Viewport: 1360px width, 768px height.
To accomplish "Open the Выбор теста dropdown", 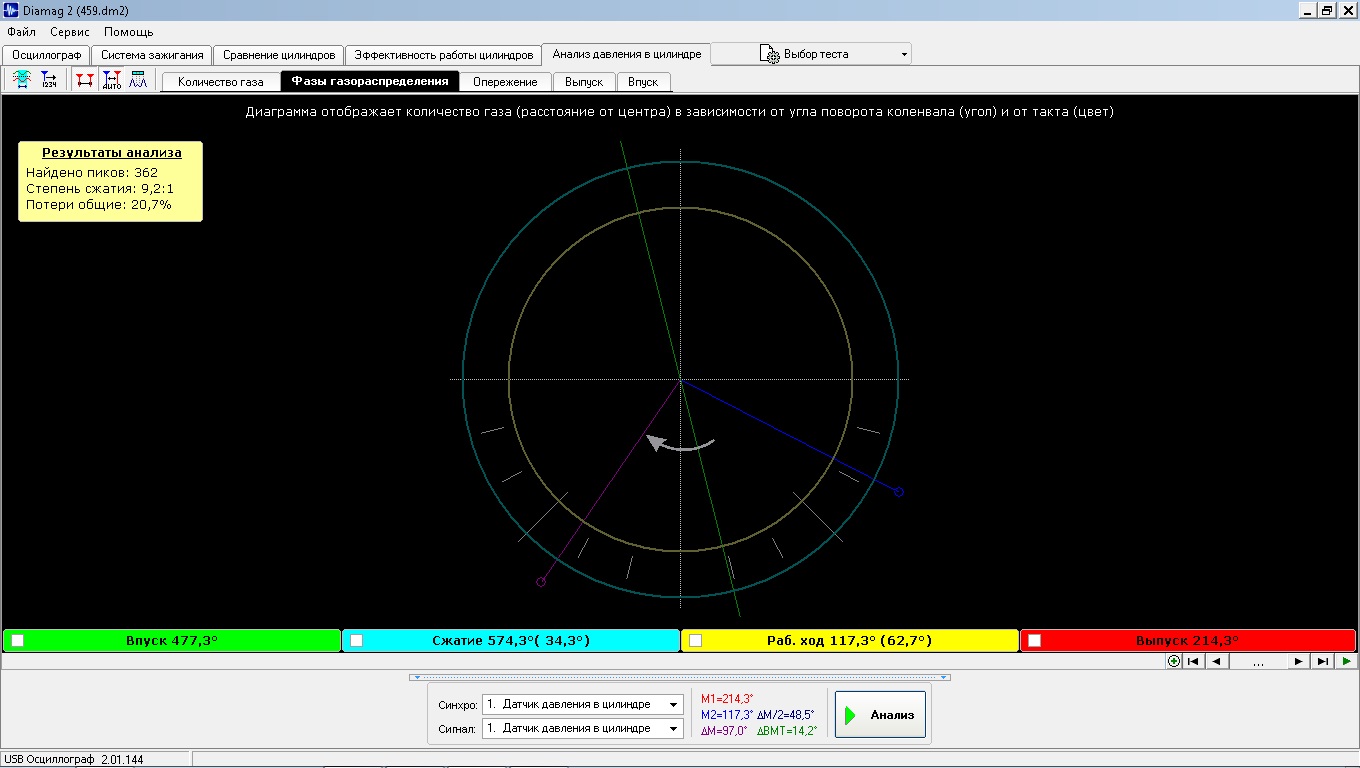I will pos(904,54).
